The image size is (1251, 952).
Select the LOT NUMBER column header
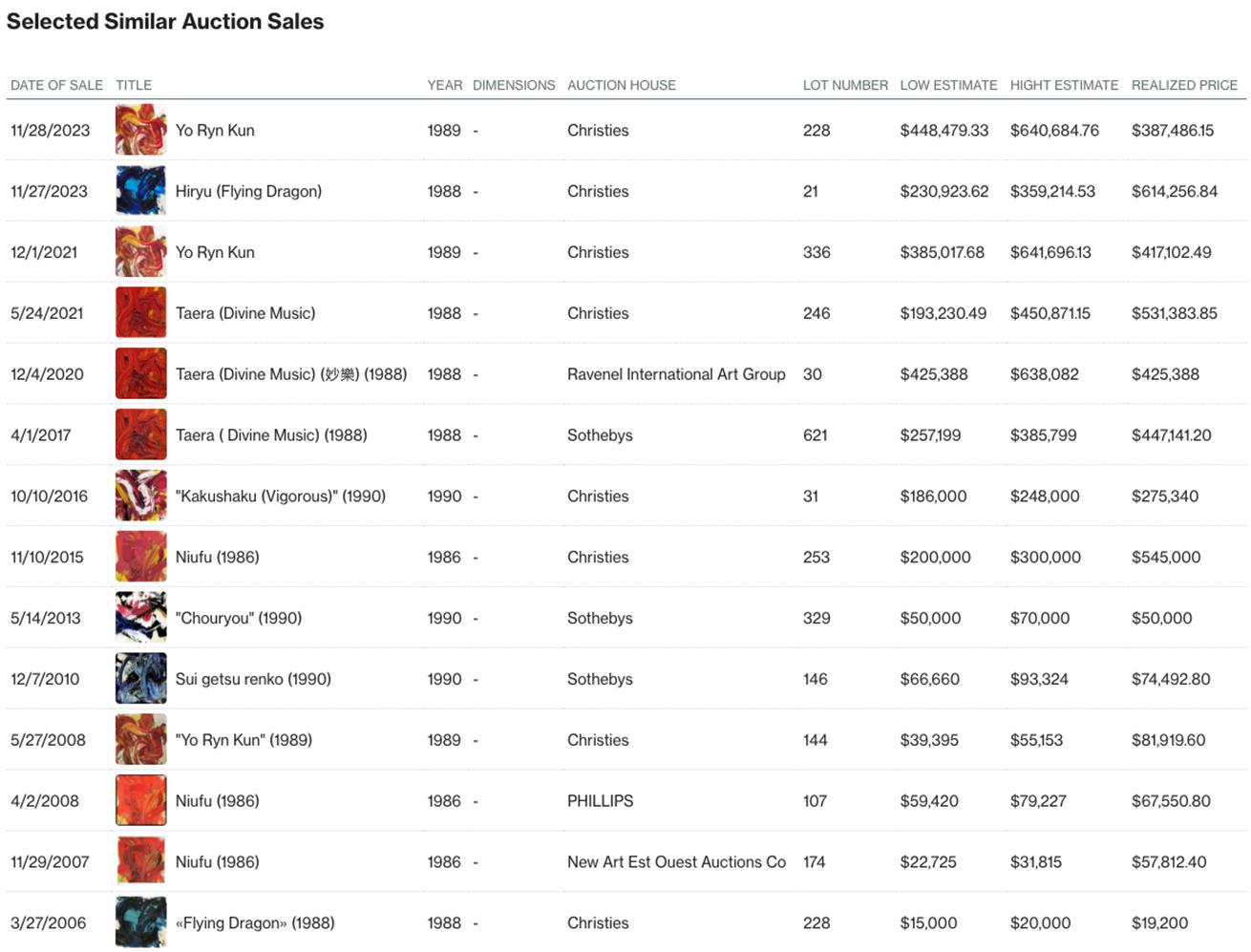(845, 85)
